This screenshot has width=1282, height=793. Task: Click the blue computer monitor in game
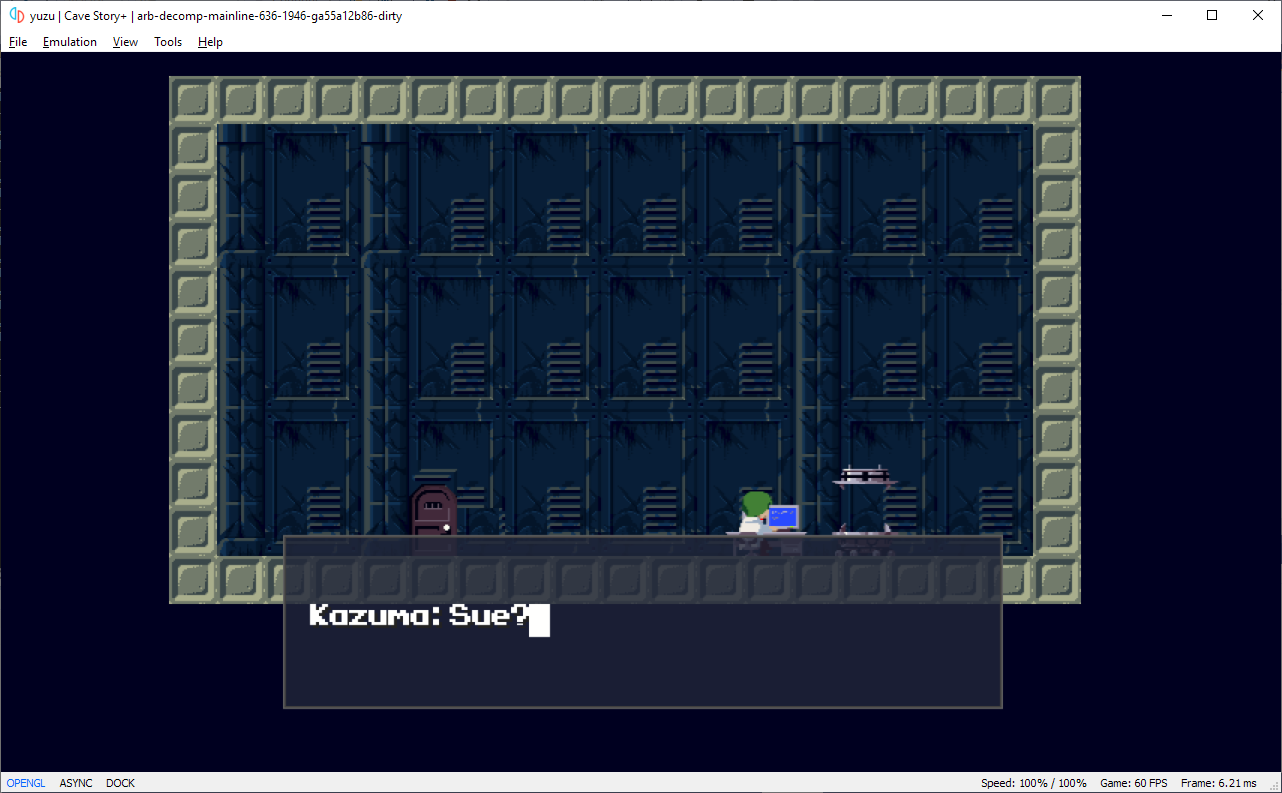[784, 517]
